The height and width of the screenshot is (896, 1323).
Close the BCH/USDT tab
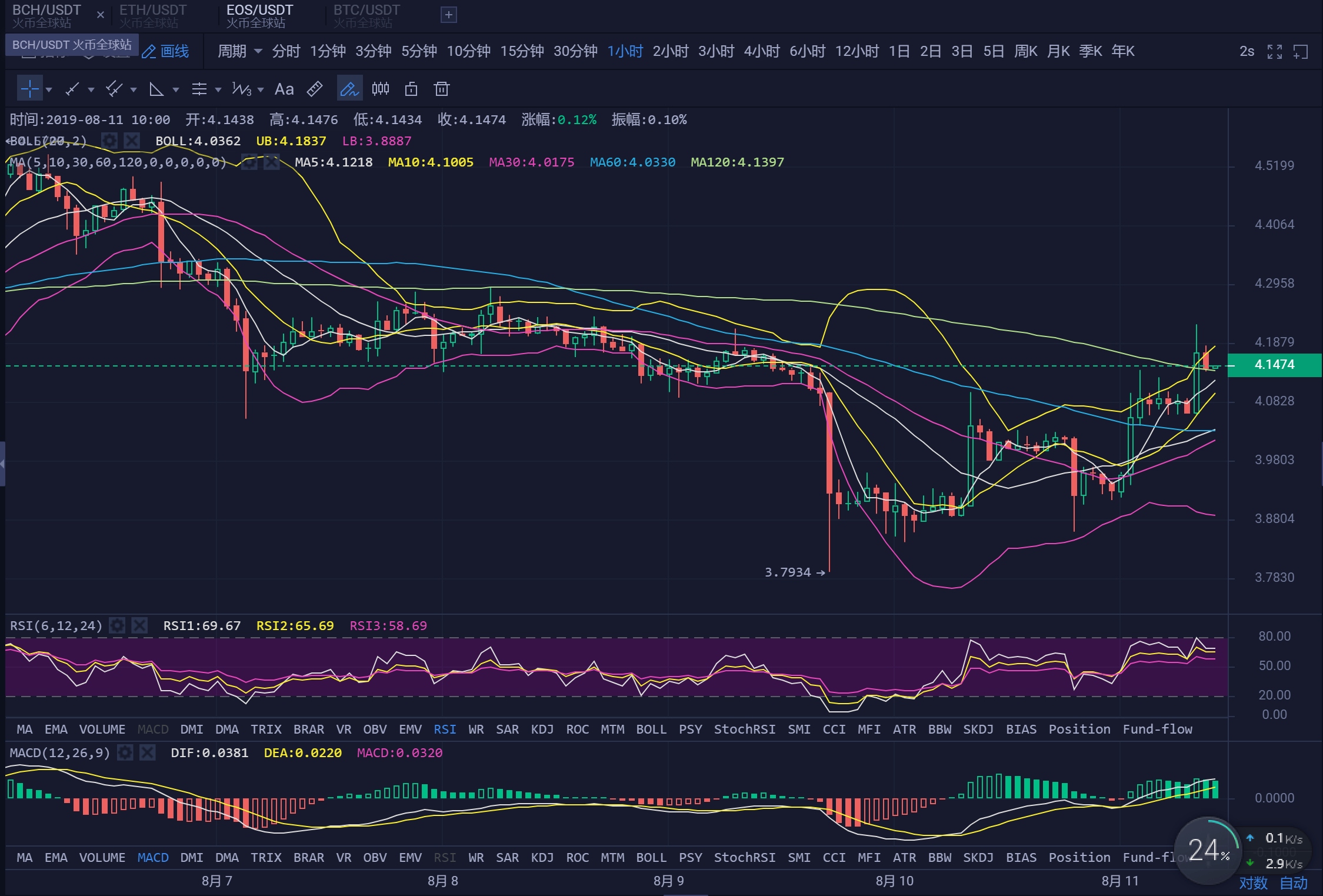(101, 15)
